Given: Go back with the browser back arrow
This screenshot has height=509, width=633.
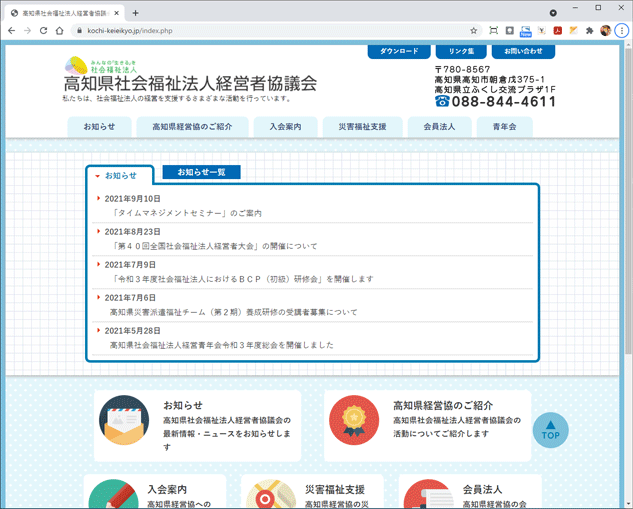Looking at the screenshot, I should pyautogui.click(x=11, y=31).
